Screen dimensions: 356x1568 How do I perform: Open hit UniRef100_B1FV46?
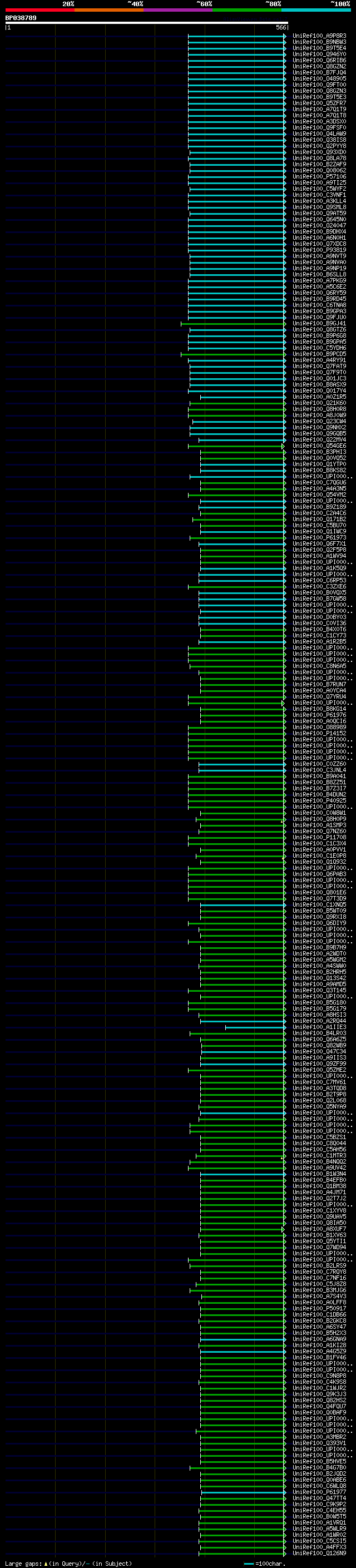[319, 1357]
